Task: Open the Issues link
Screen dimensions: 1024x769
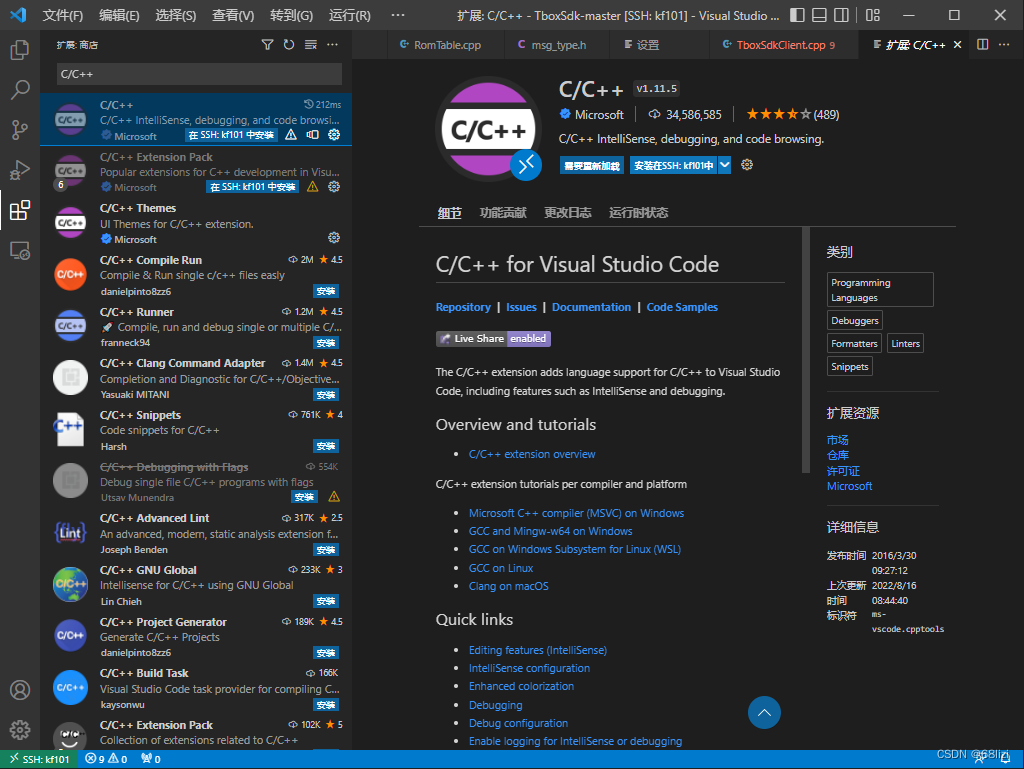Action: [x=521, y=307]
